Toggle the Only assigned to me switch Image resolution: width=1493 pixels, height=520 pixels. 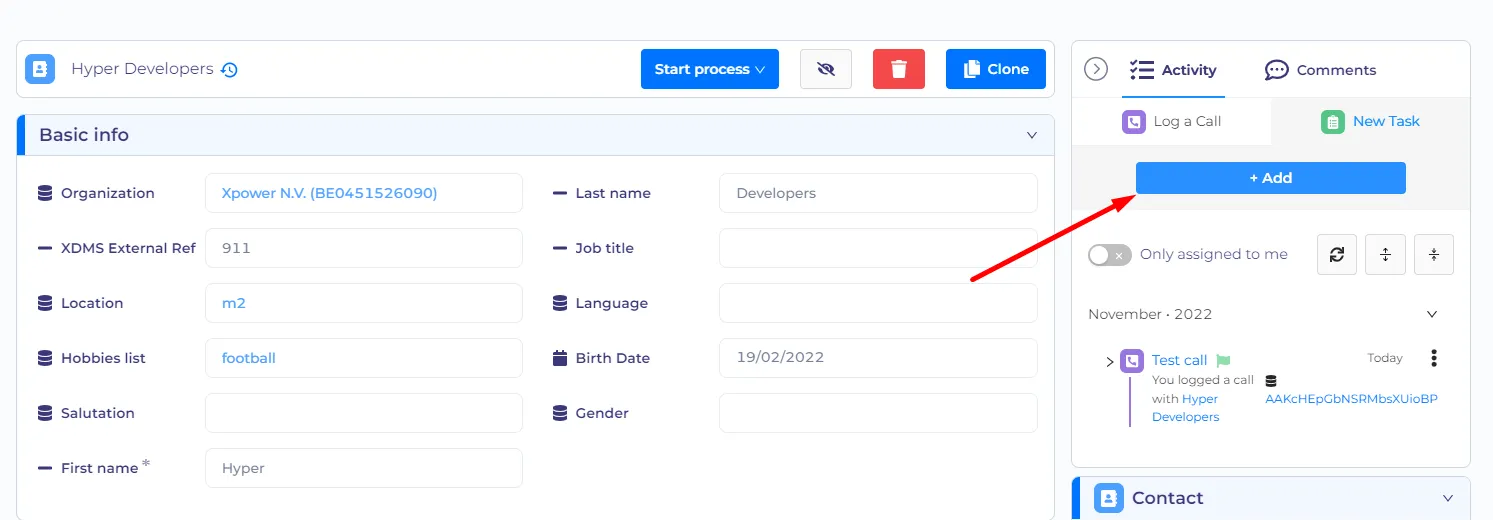coord(1110,255)
